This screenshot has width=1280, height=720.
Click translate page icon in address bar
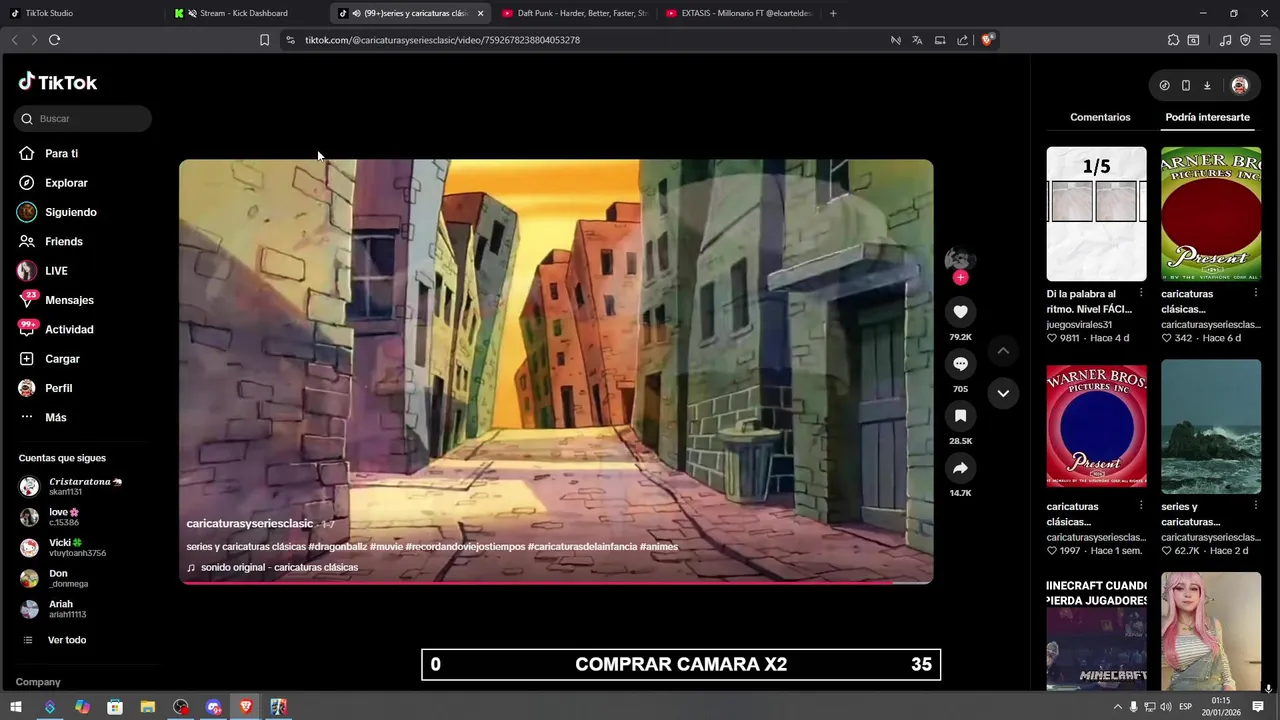click(917, 40)
